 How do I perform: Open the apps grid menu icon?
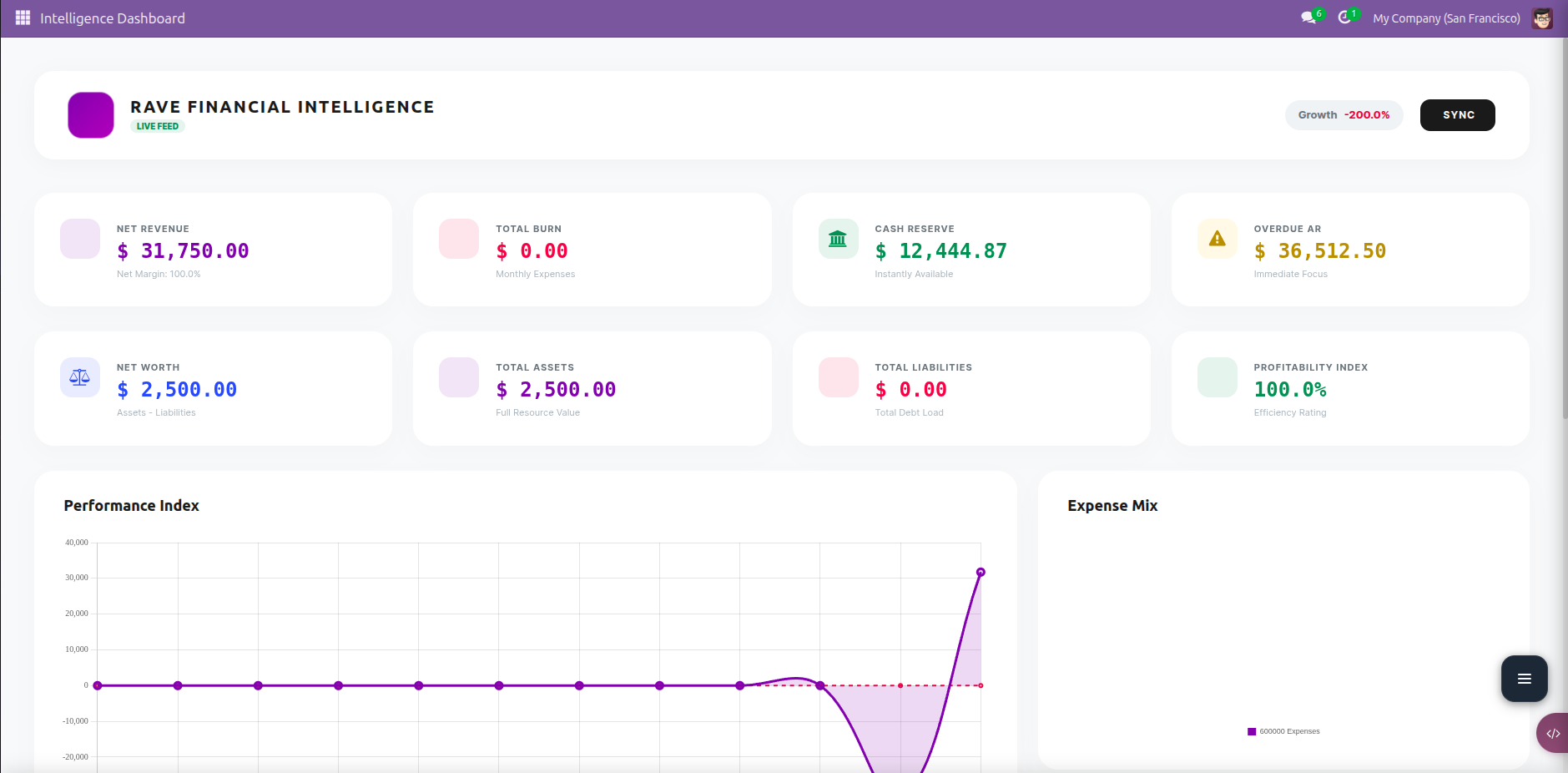tap(23, 18)
